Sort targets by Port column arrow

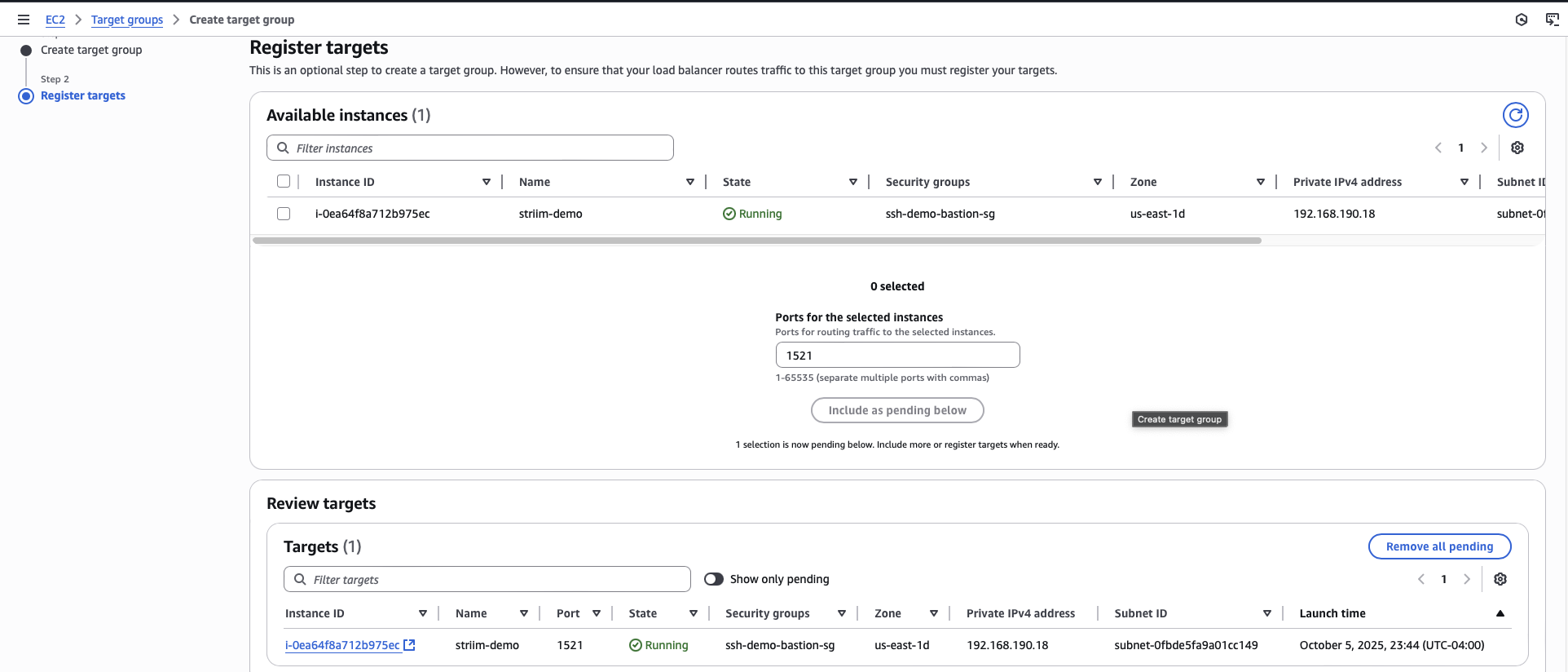[x=596, y=613]
